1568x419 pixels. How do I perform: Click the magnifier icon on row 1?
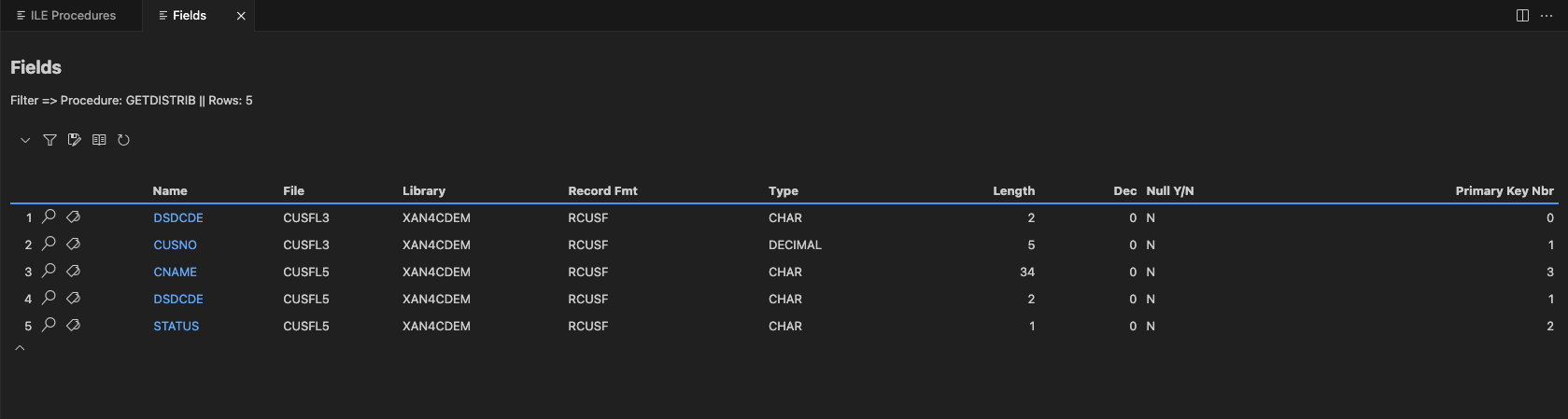click(49, 216)
